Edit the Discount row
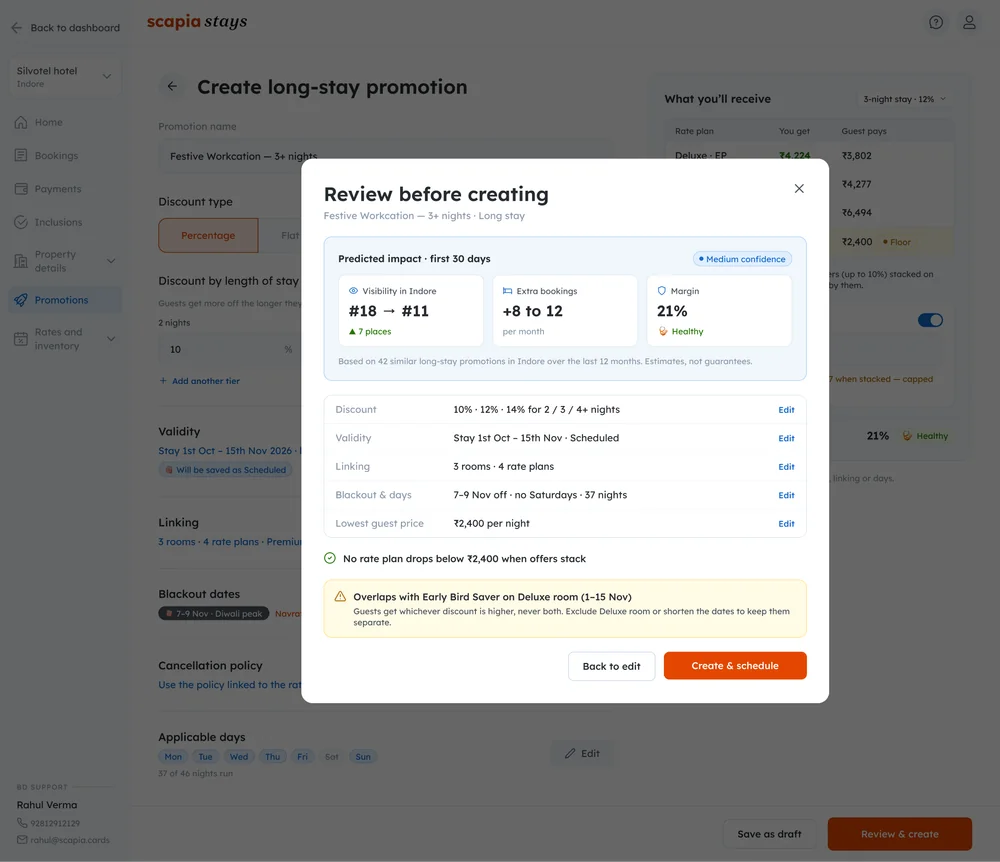1000x862 pixels. tap(786, 410)
